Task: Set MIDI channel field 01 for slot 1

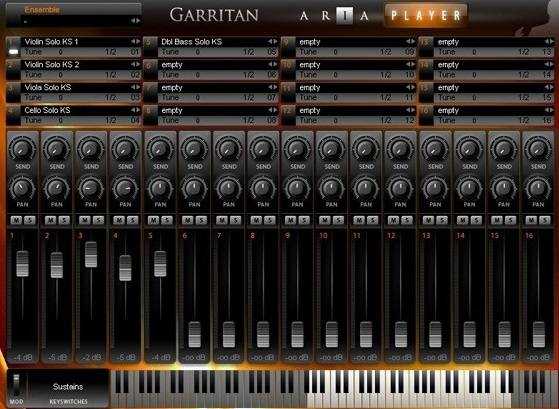Action: pyautogui.click(x=135, y=52)
